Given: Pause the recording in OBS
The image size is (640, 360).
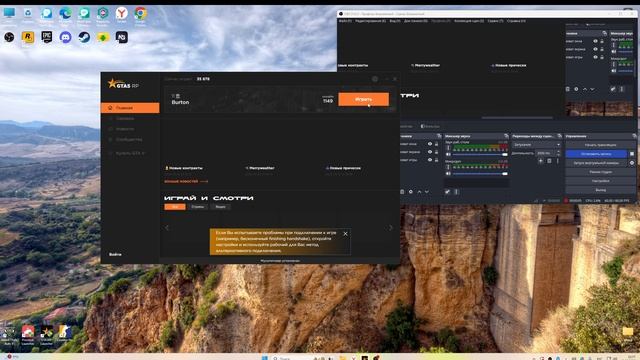Looking at the screenshot, I should click(x=632, y=154).
